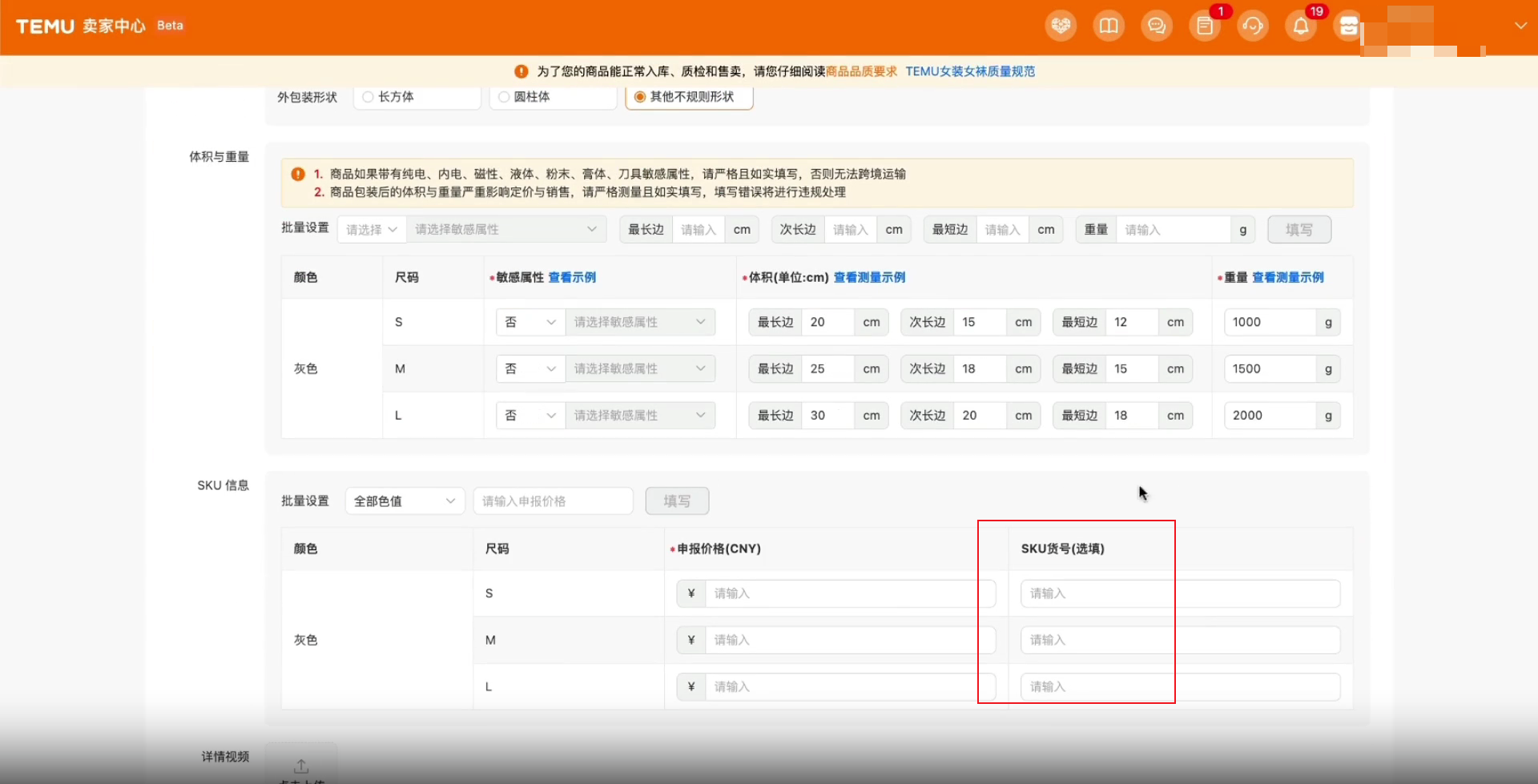1538x784 pixels.
Task: Select the 圆柱体 packaging shape
Action: pyautogui.click(x=504, y=97)
